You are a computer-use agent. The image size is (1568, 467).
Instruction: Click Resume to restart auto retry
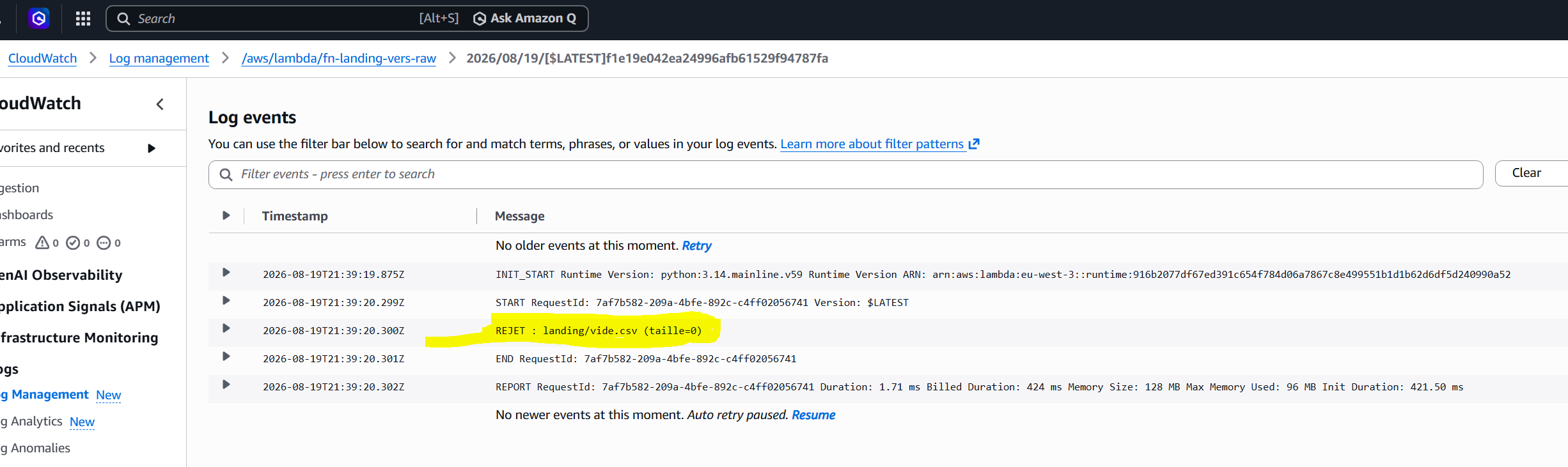click(x=813, y=415)
